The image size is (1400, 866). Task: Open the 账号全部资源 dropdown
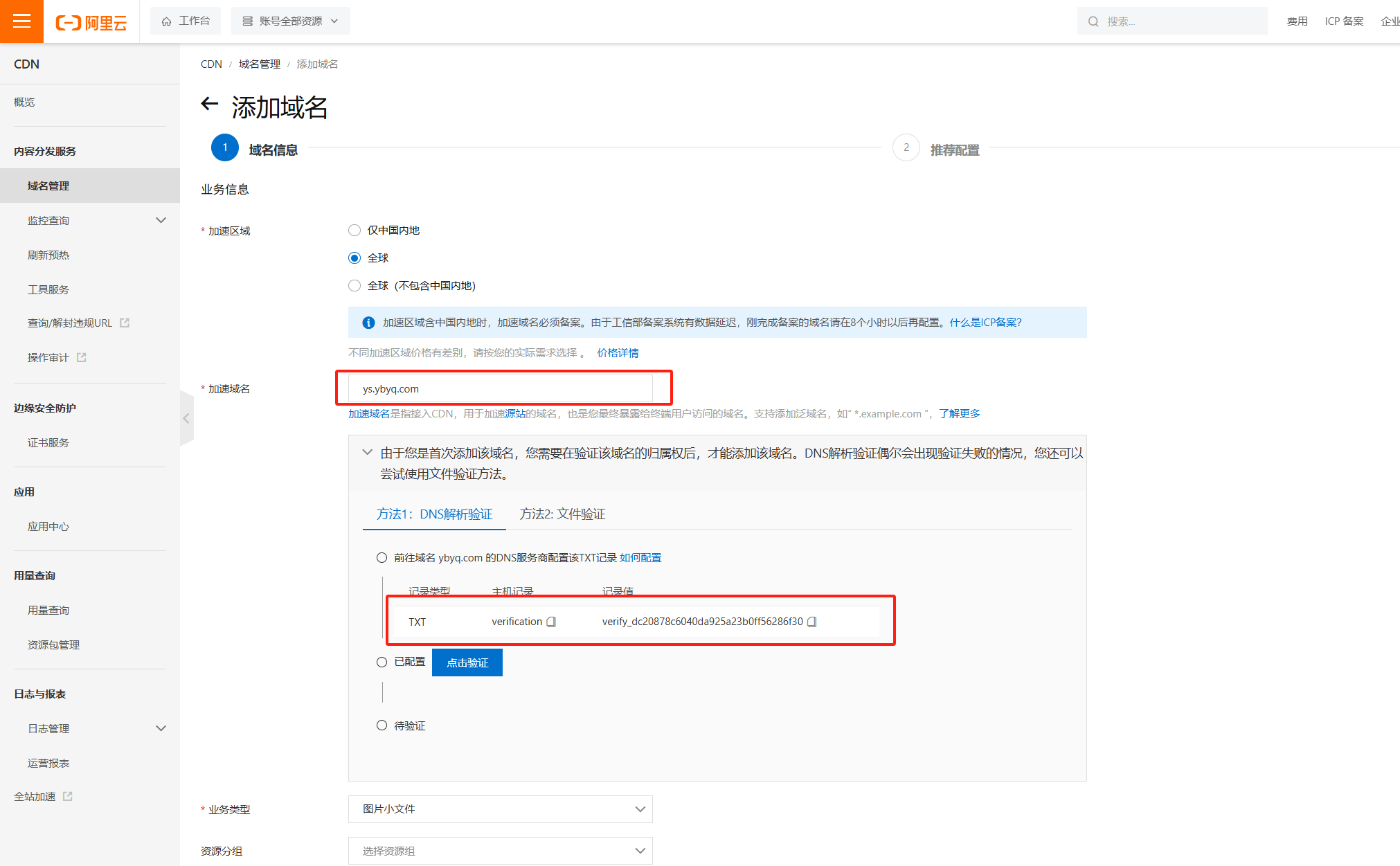(x=290, y=21)
